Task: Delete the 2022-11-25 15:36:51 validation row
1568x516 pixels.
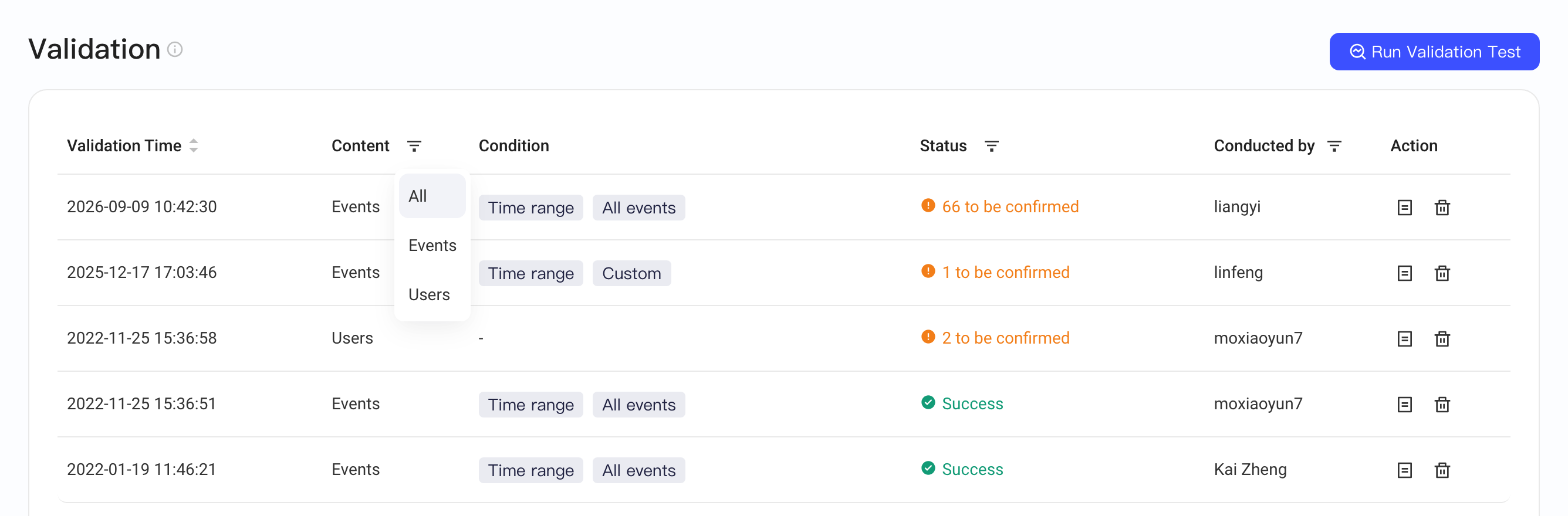Action: [1442, 405]
